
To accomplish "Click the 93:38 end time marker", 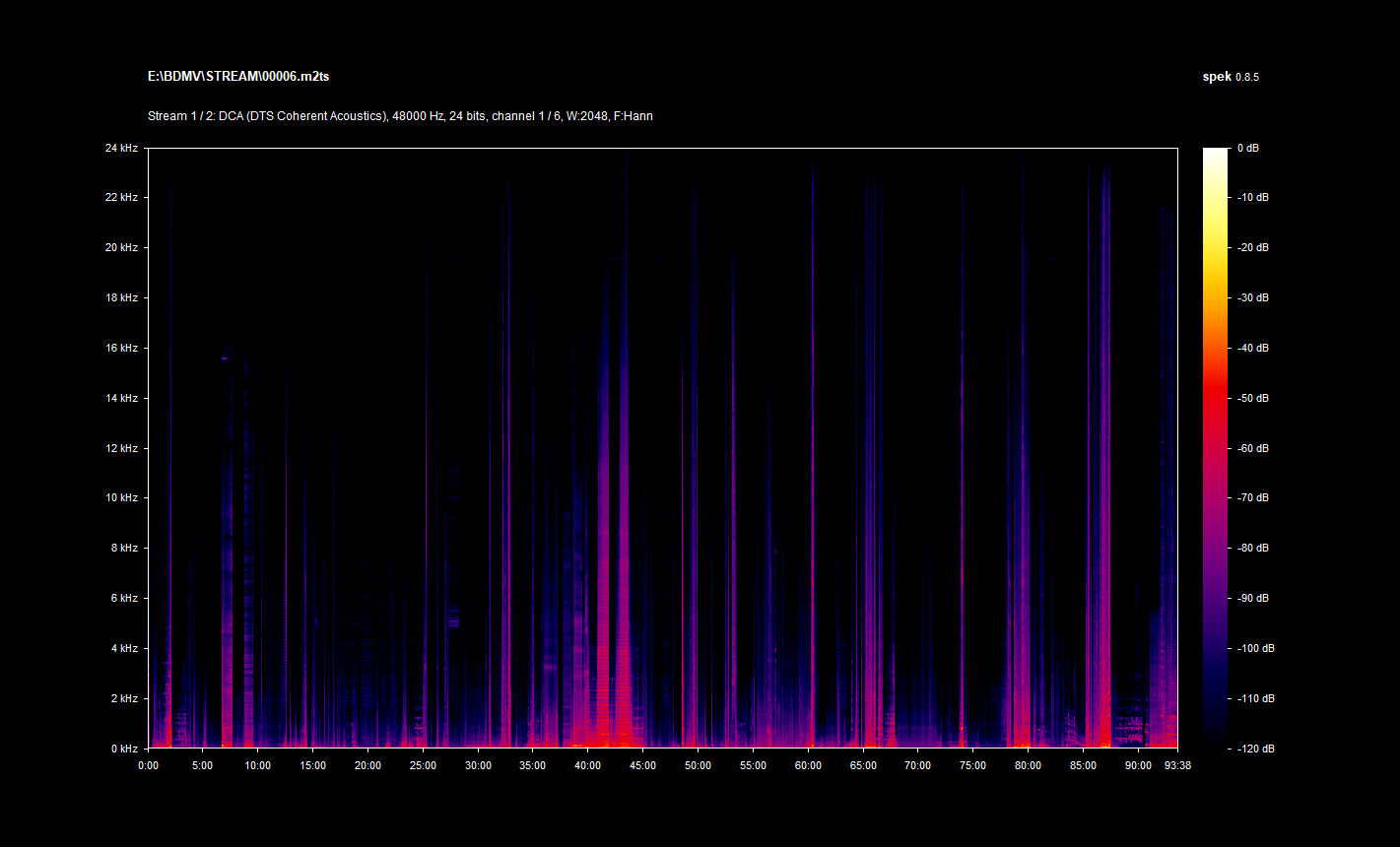I will tap(1177, 764).
